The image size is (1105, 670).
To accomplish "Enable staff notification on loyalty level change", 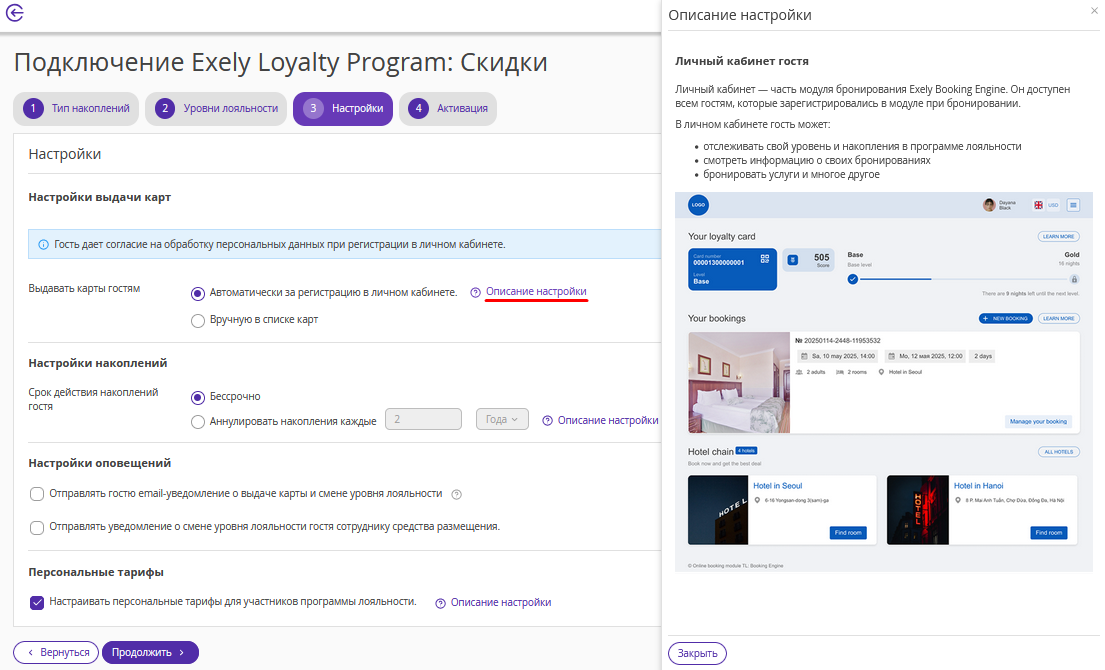I will (x=37, y=528).
